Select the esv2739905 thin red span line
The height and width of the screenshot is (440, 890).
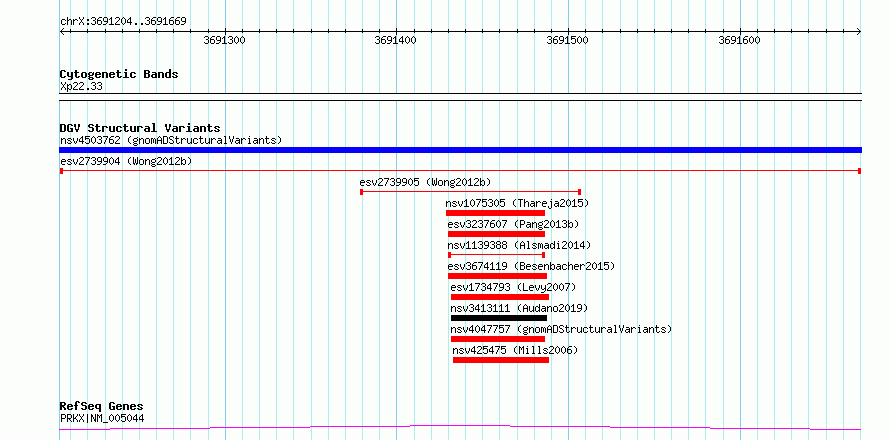471,192
